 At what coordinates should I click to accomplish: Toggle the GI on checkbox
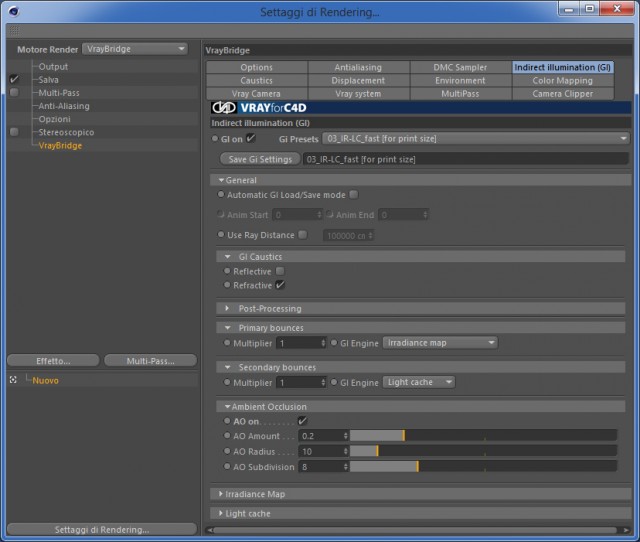click(251, 138)
